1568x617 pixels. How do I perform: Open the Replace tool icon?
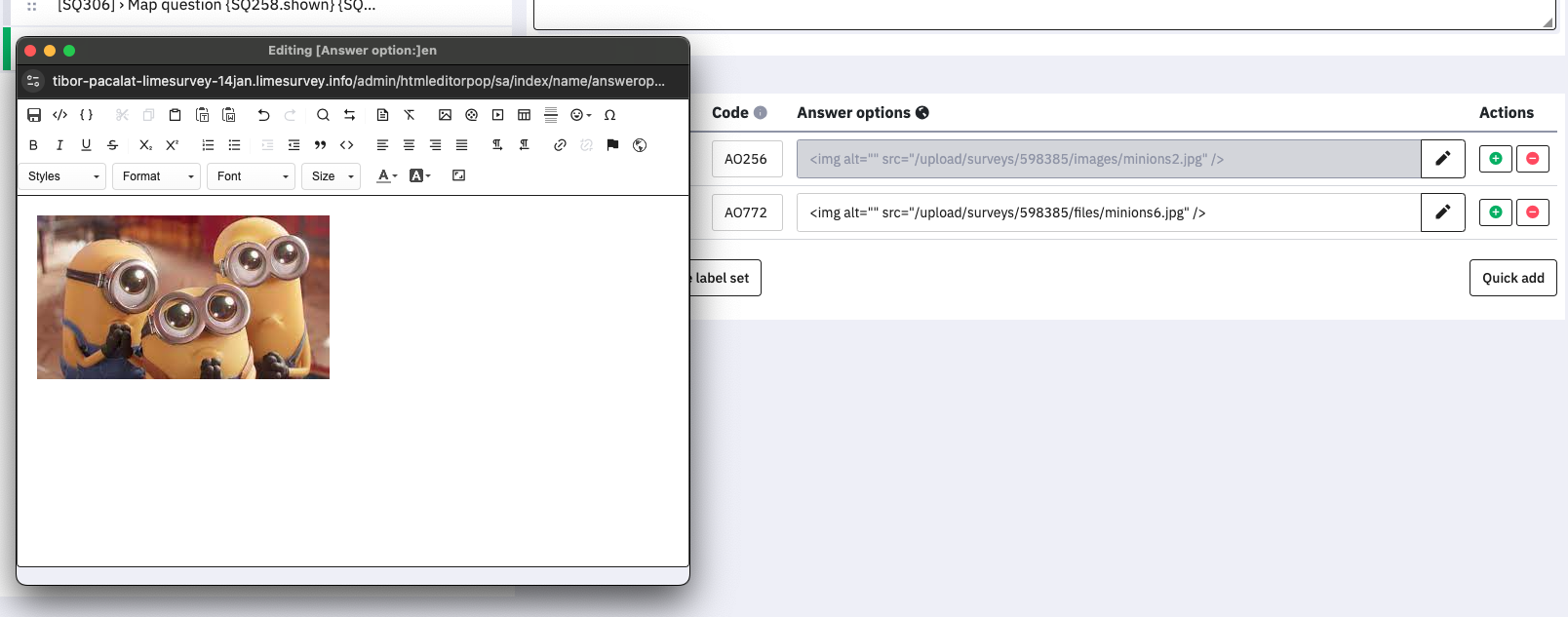(x=349, y=115)
